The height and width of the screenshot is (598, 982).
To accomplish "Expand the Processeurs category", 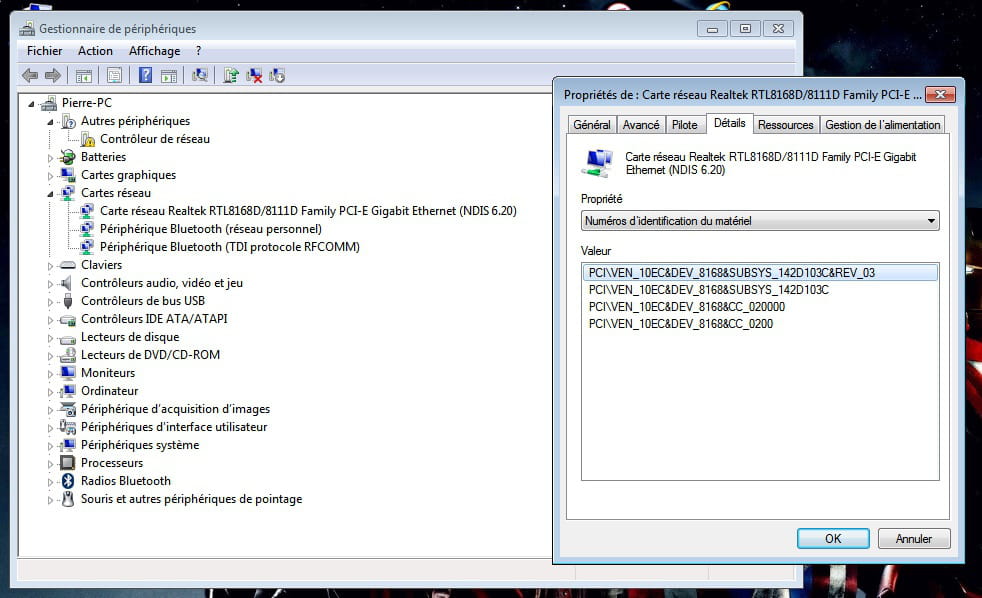I will click(x=51, y=463).
